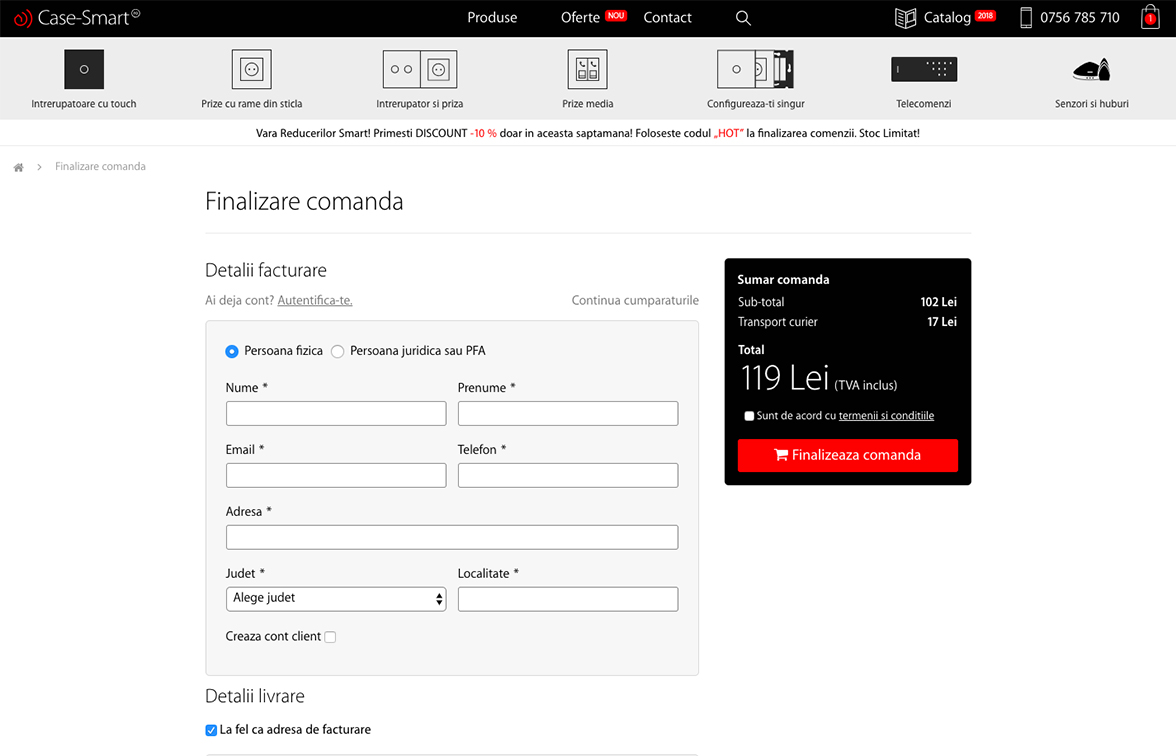This screenshot has height=756, width=1176.
Task: Go to the Contact menu item
Action: click(x=667, y=18)
